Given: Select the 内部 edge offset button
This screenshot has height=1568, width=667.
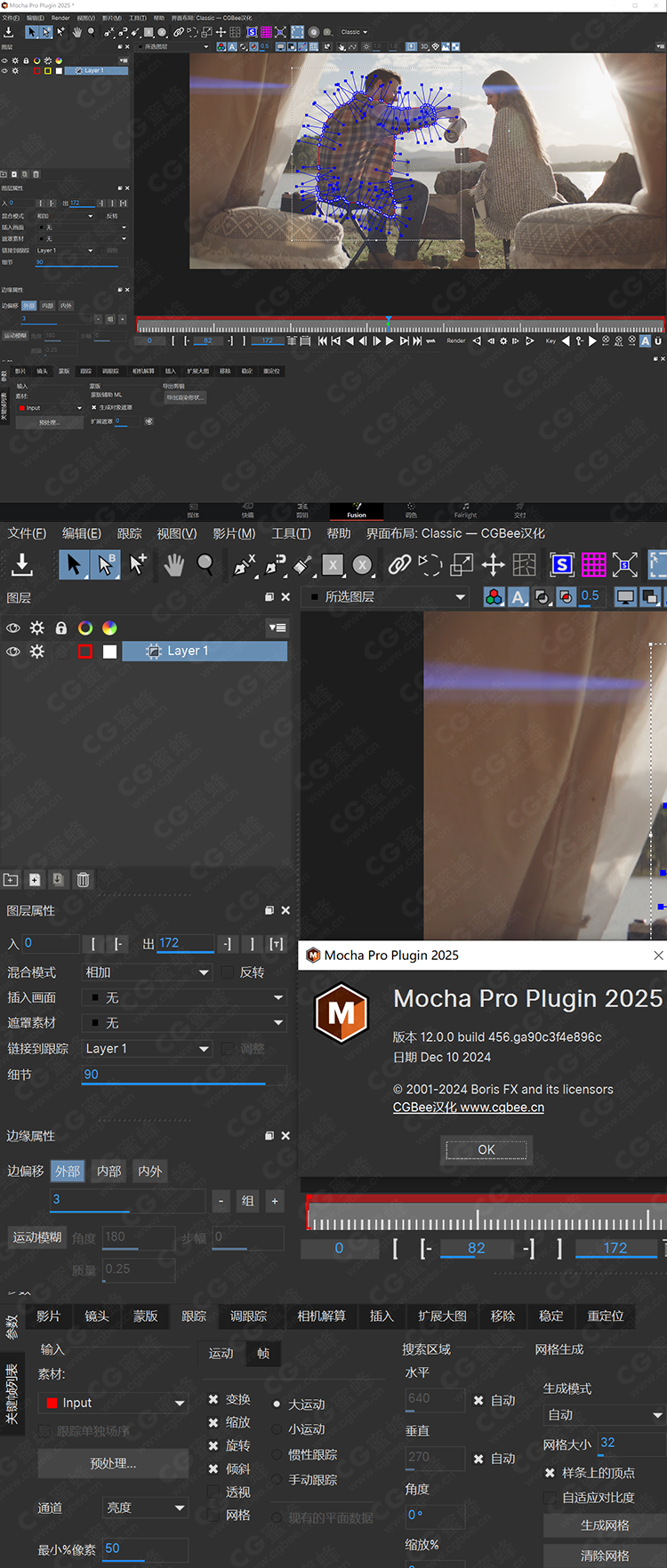Looking at the screenshot, I should pos(109,1172).
